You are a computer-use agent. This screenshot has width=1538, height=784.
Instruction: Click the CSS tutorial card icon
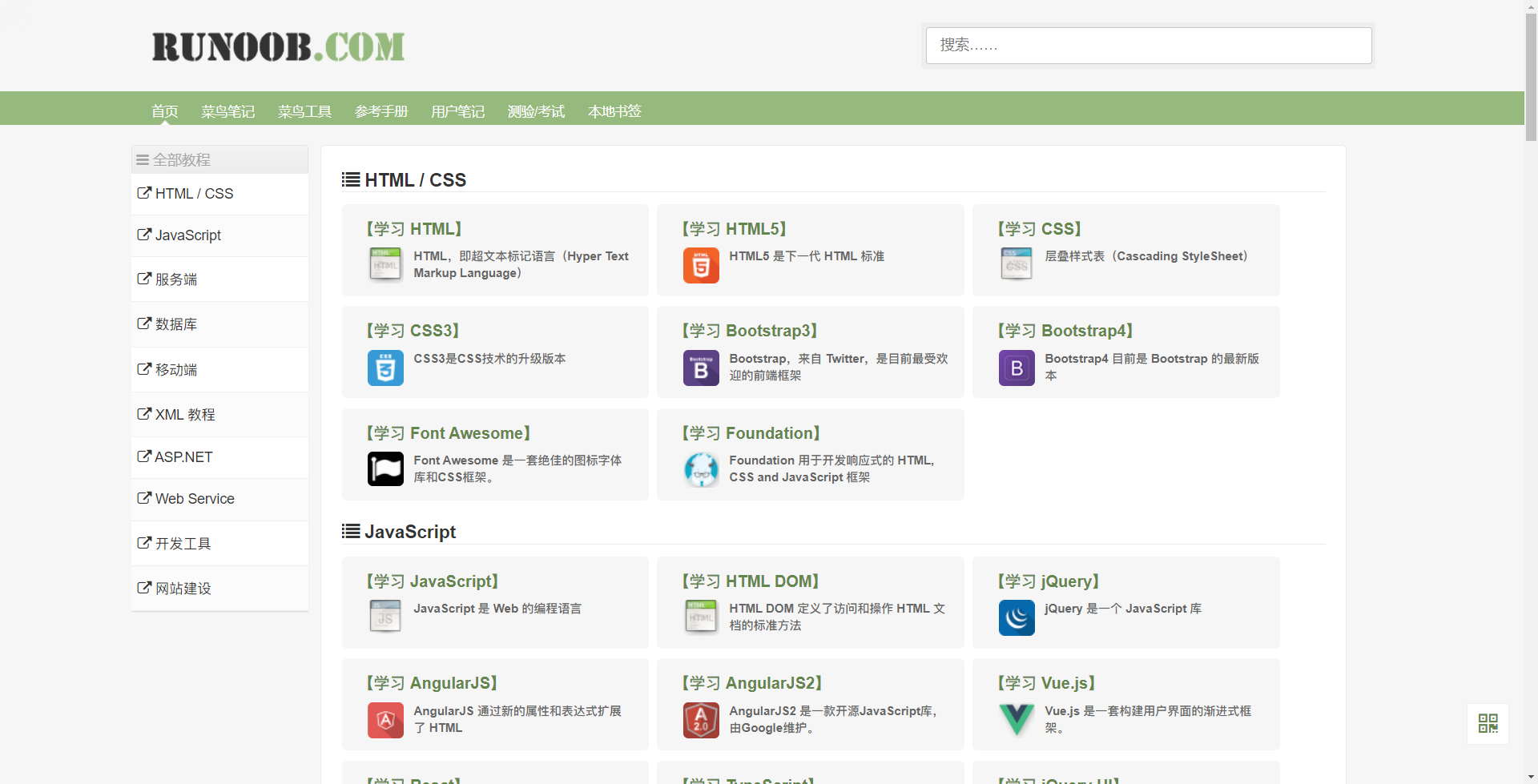click(x=1017, y=266)
